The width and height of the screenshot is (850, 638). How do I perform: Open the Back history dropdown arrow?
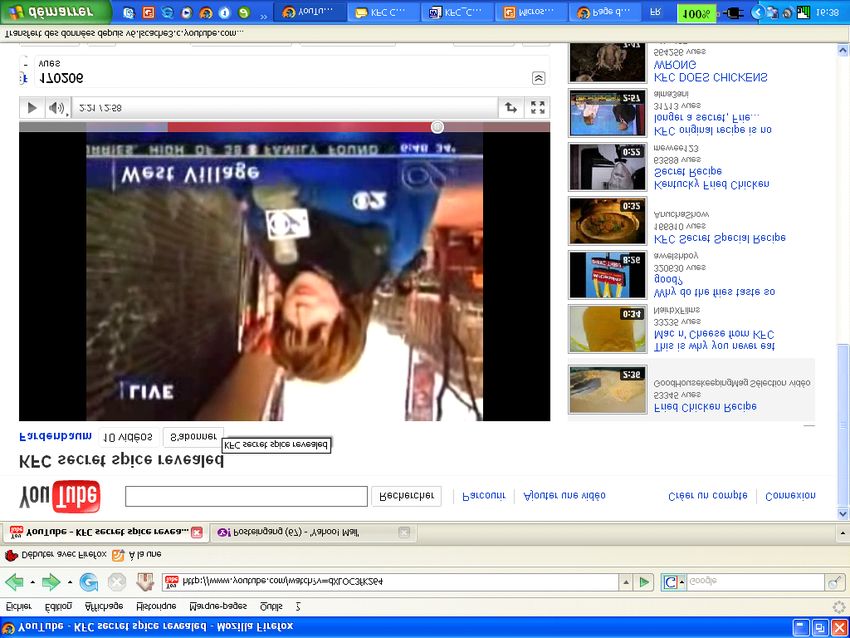tap(33, 583)
